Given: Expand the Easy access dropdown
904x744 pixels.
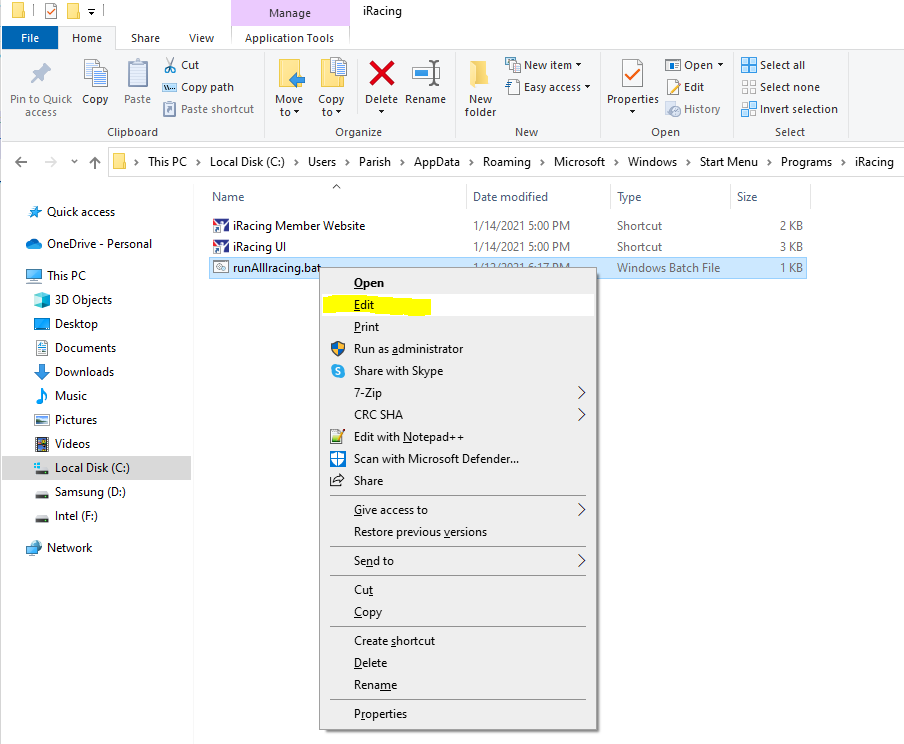Looking at the screenshot, I should point(587,87).
